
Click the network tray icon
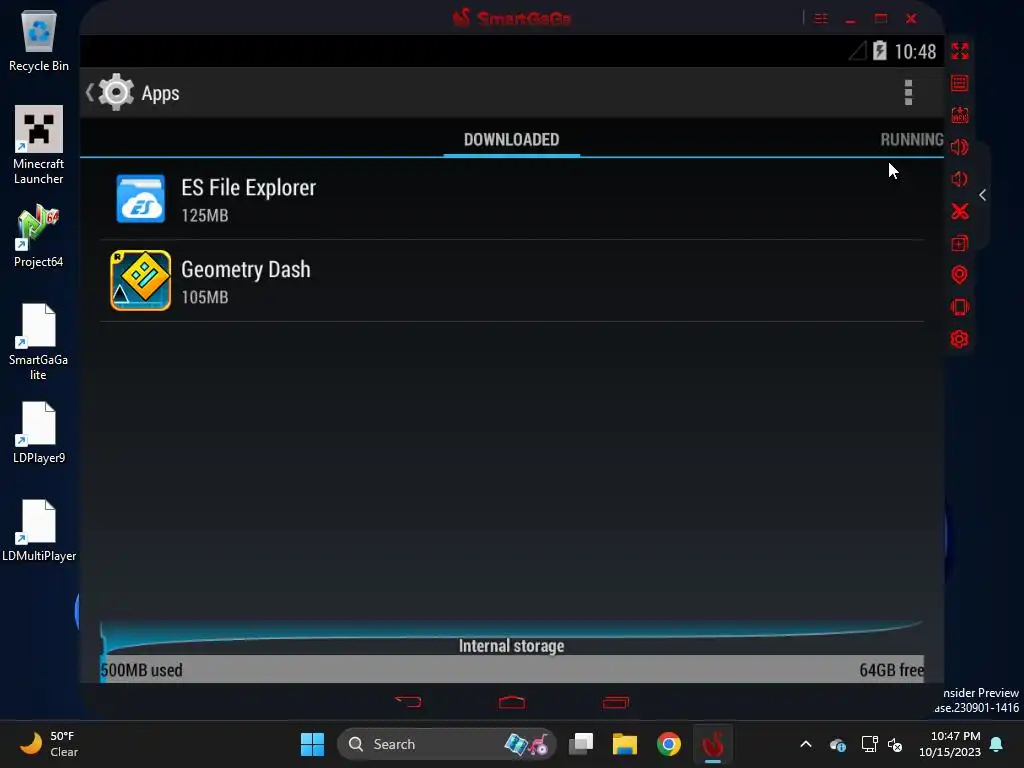click(x=869, y=744)
